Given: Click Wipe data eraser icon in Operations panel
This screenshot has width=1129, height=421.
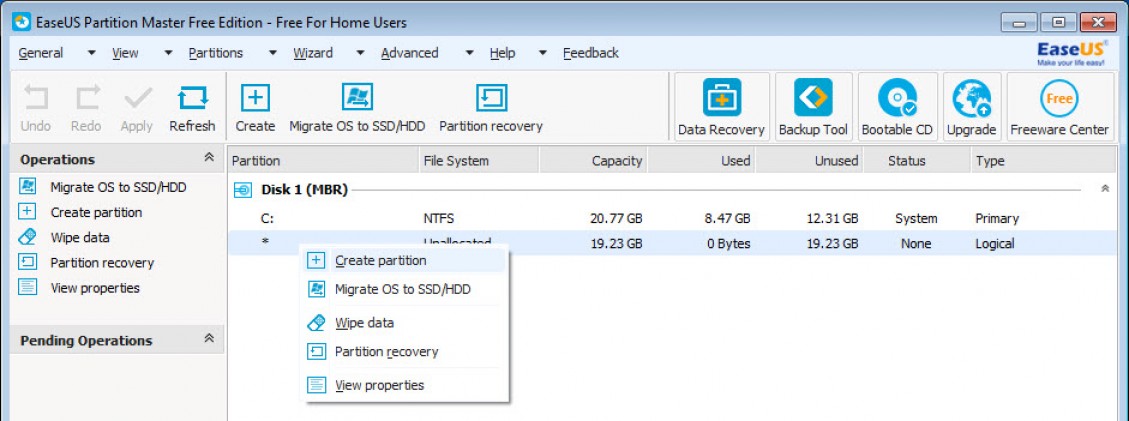Looking at the screenshot, I should coord(27,237).
